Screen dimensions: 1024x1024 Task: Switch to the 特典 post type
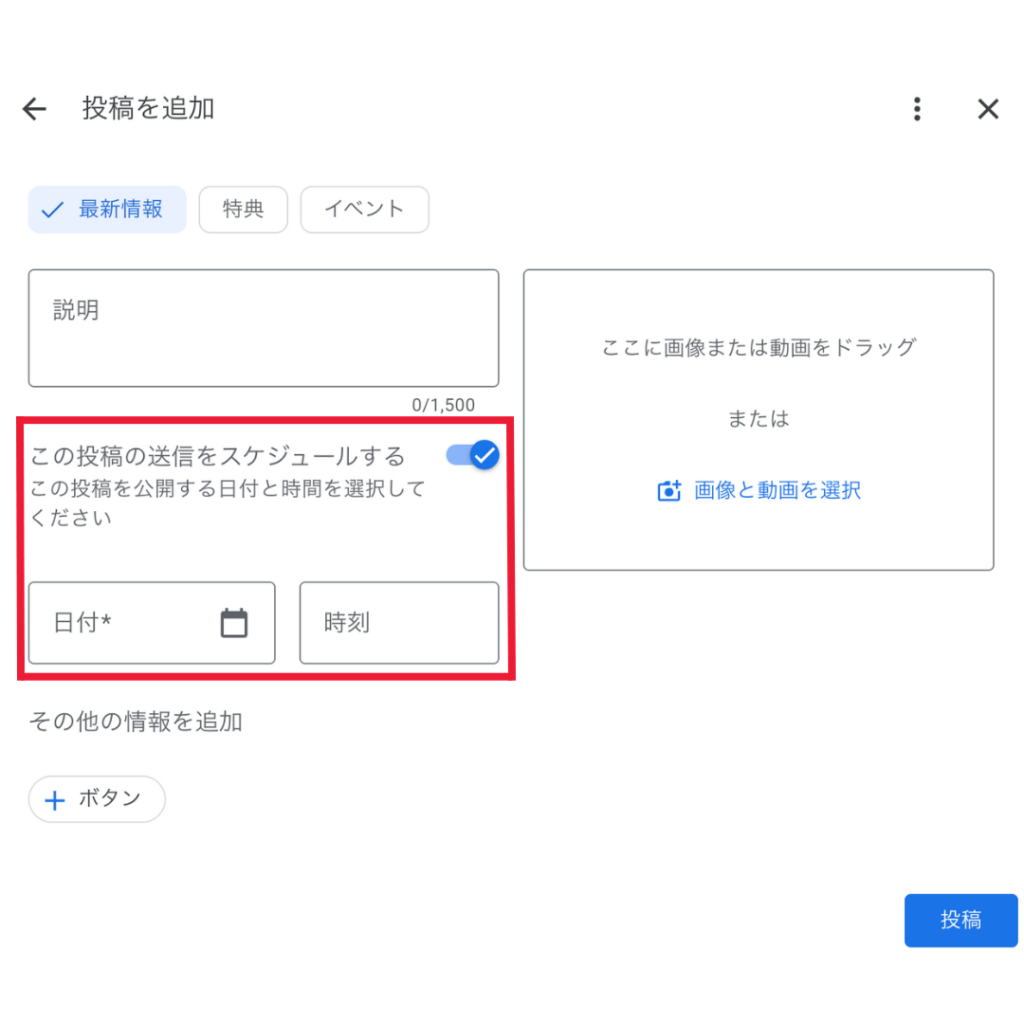[x=243, y=210]
